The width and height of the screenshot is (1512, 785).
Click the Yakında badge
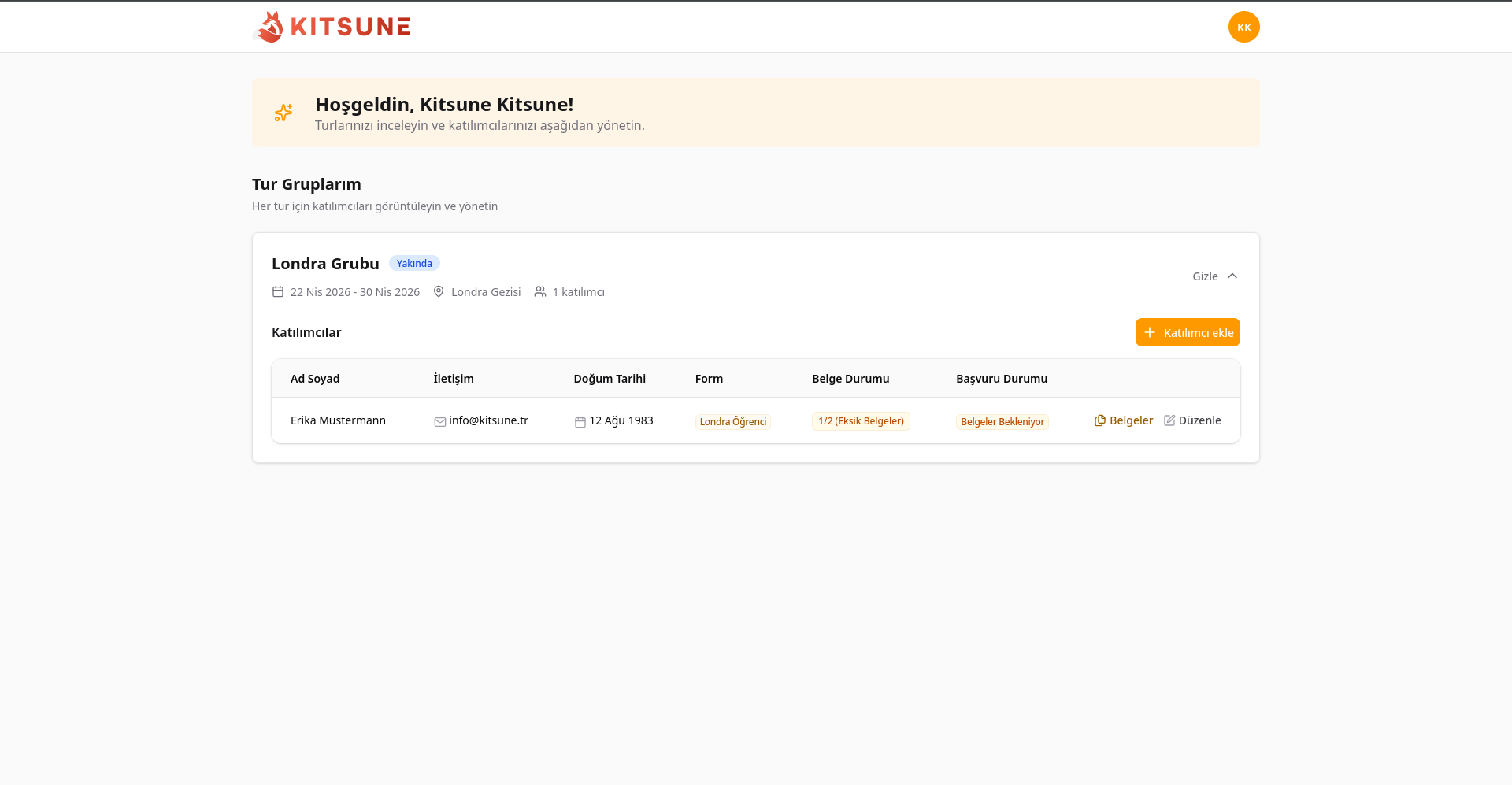pos(414,263)
